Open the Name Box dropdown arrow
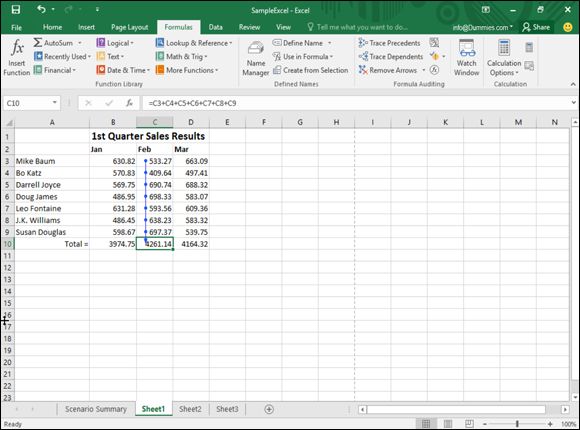Screen dimensions: 580x430 point(54,103)
